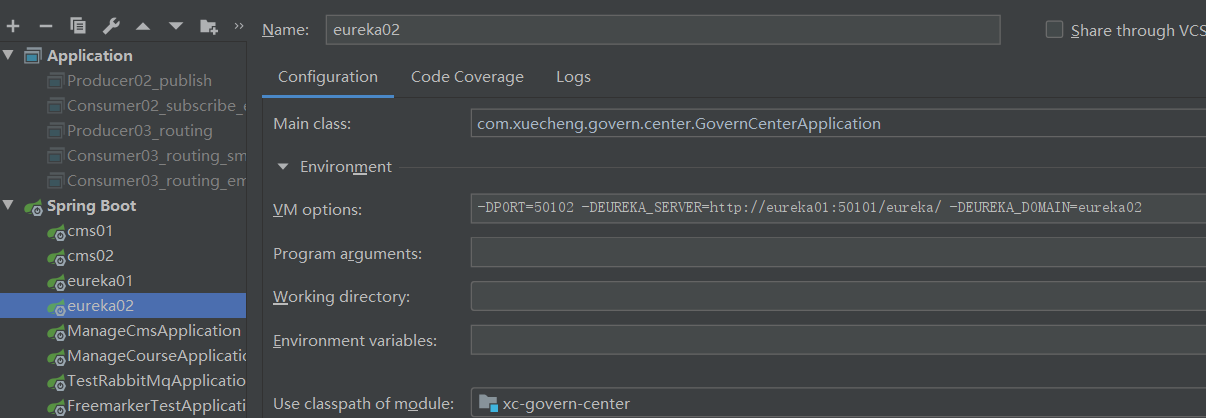The image size is (1206, 418).
Task: Toggle Share through VCS checkbox
Action: (x=1054, y=30)
